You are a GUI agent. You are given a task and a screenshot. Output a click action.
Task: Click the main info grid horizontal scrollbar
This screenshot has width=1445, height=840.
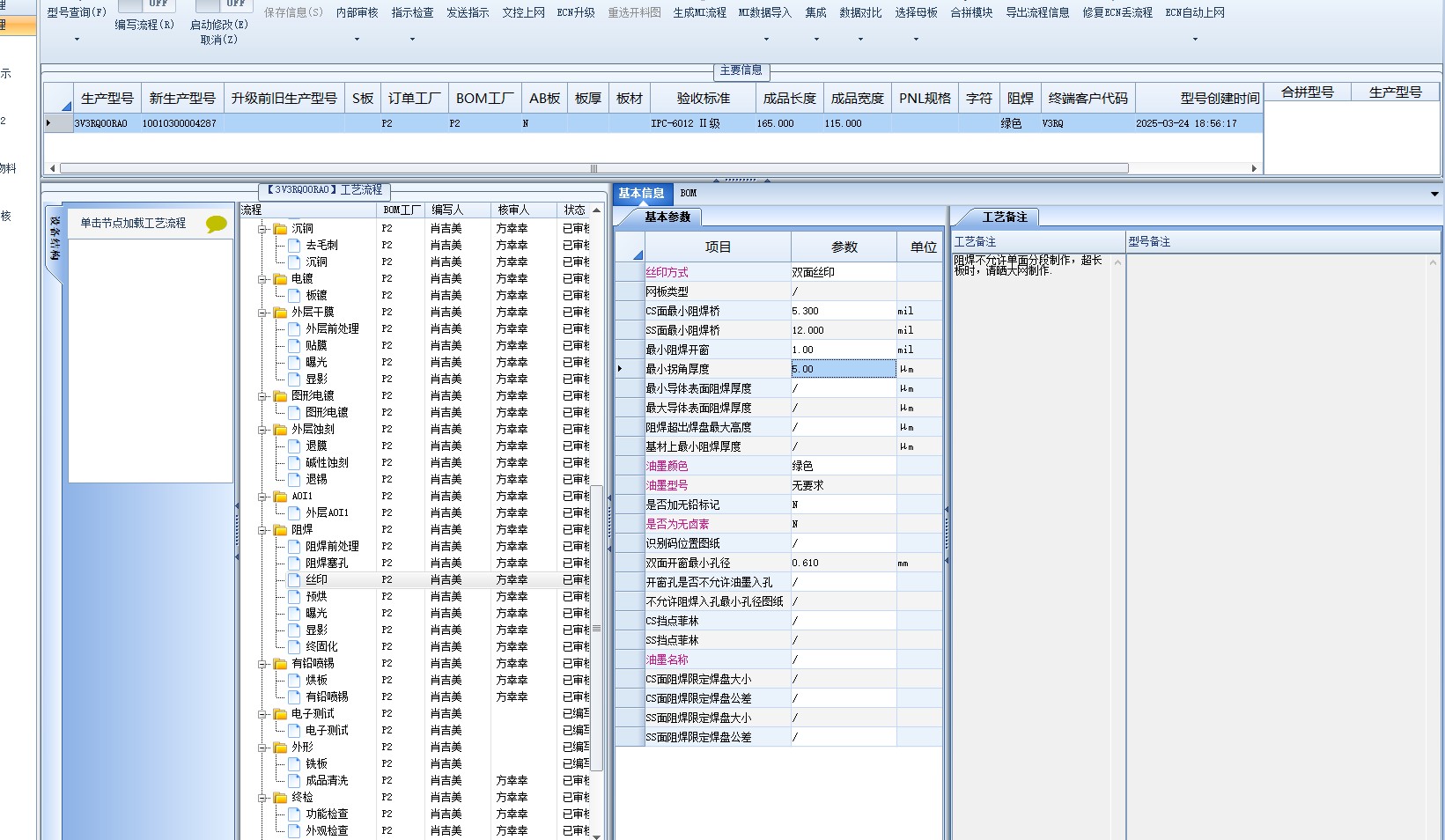tap(593, 168)
